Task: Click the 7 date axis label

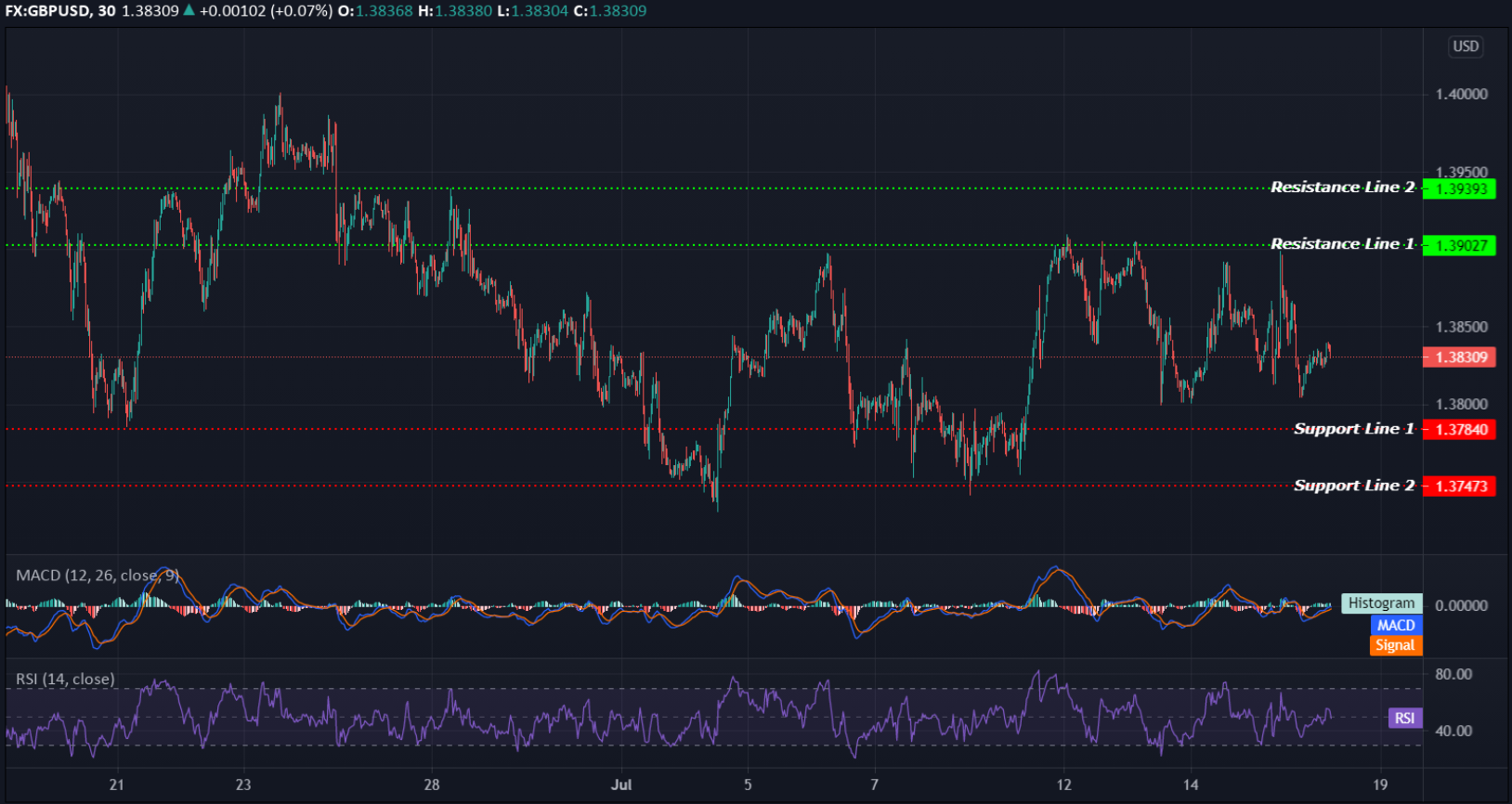Action: [875, 785]
